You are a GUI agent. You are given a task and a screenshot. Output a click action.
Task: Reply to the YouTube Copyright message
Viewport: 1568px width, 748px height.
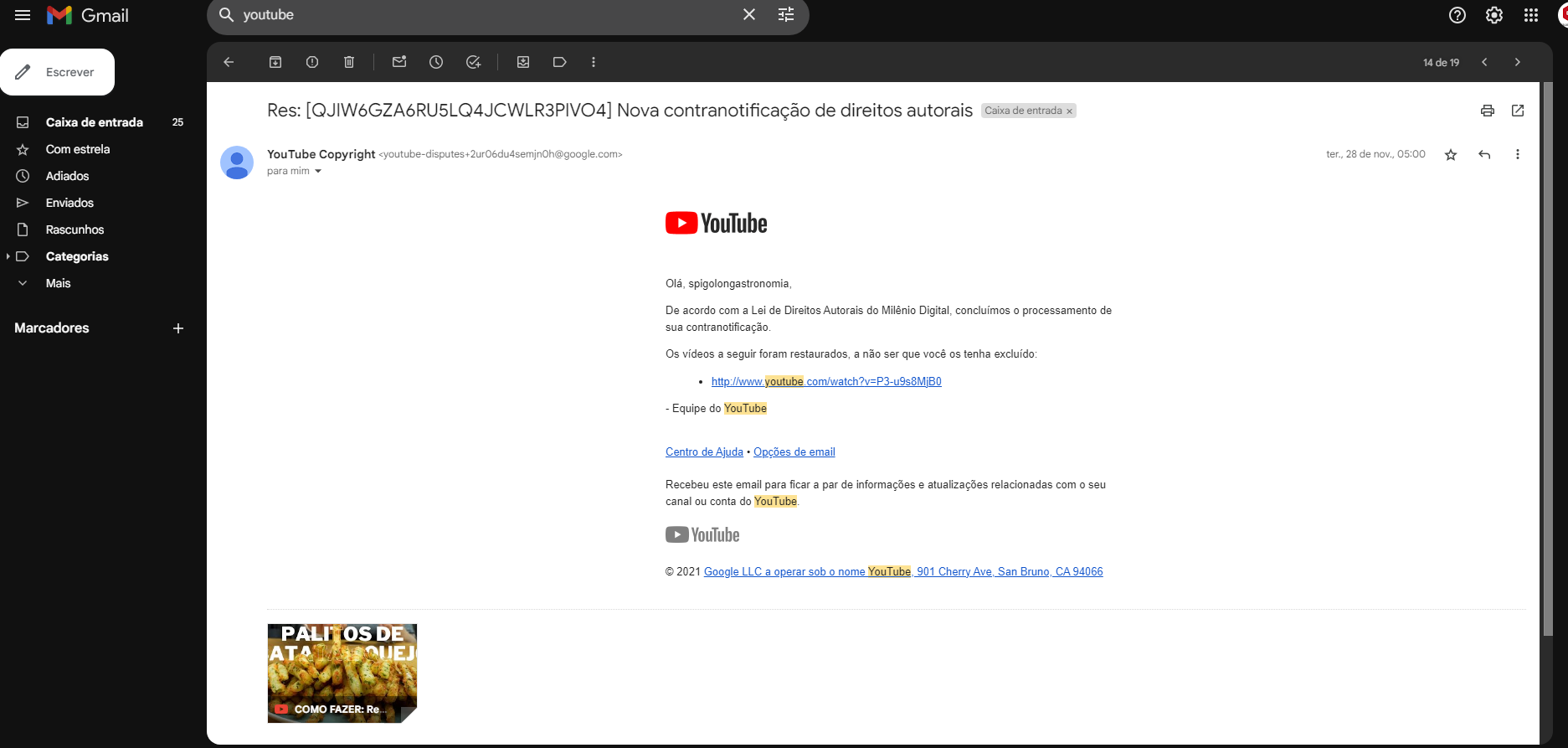(1484, 154)
